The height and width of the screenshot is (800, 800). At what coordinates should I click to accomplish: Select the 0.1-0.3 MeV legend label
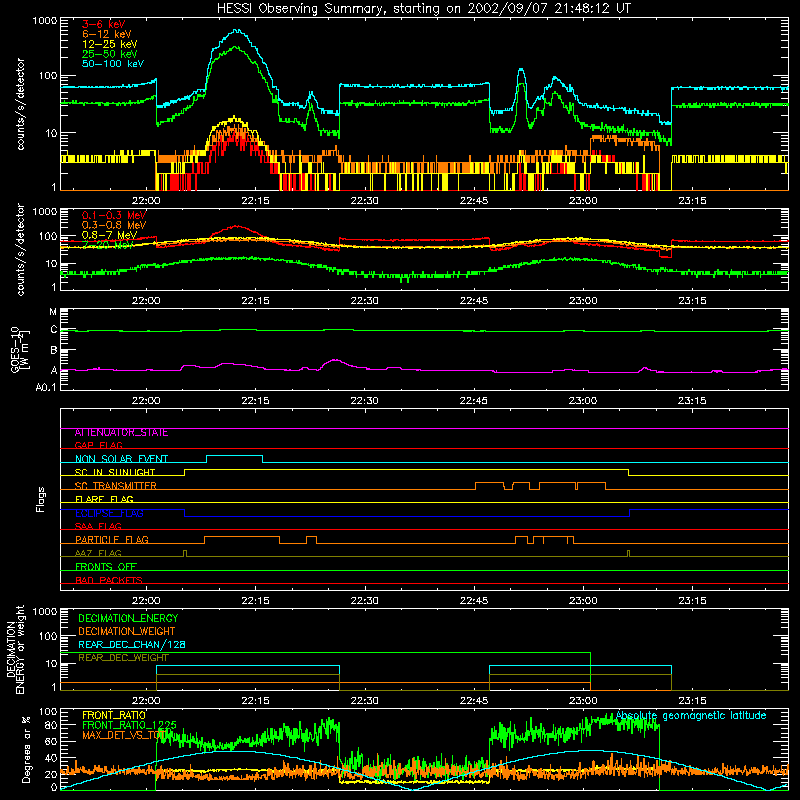point(114,215)
